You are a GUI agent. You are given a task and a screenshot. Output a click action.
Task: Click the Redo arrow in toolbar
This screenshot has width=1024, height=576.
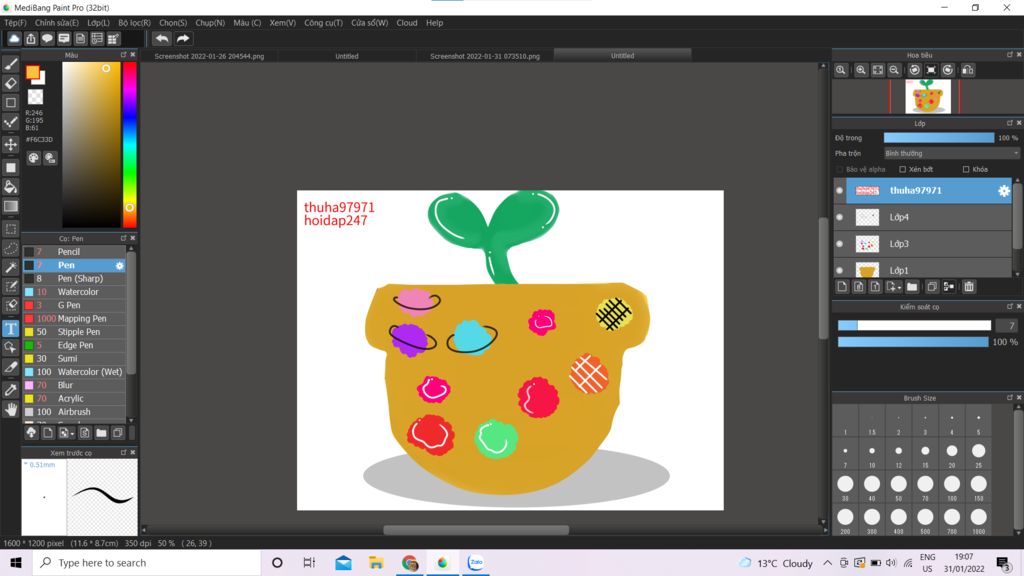click(183, 39)
